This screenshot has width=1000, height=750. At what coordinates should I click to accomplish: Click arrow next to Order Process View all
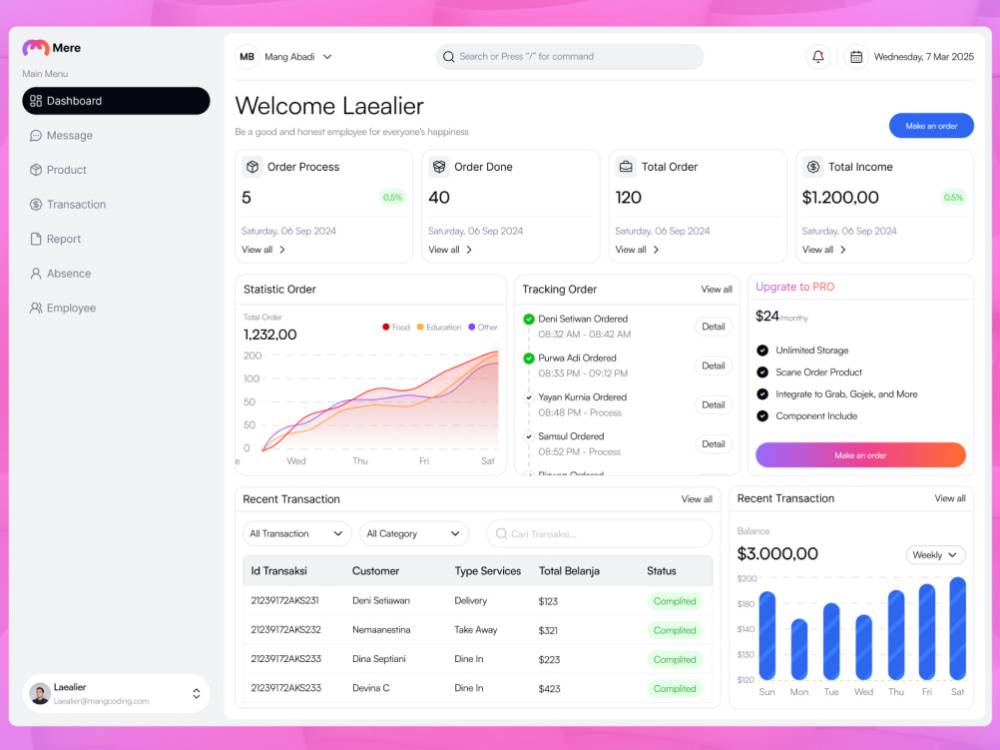(282, 250)
